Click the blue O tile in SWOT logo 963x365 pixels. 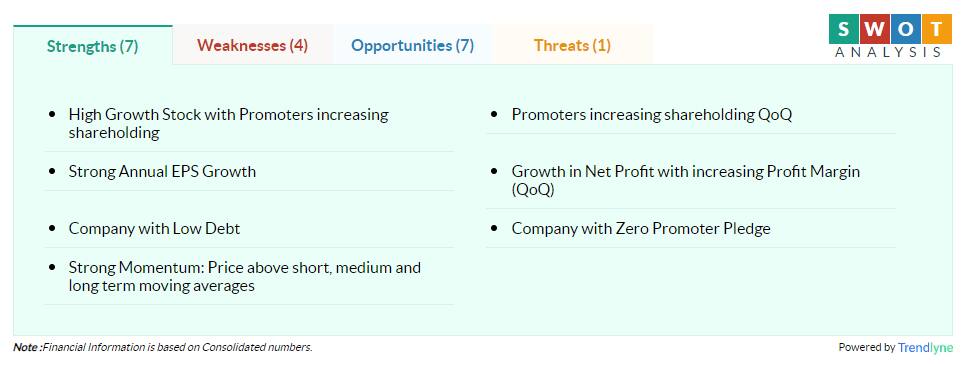(x=903, y=28)
